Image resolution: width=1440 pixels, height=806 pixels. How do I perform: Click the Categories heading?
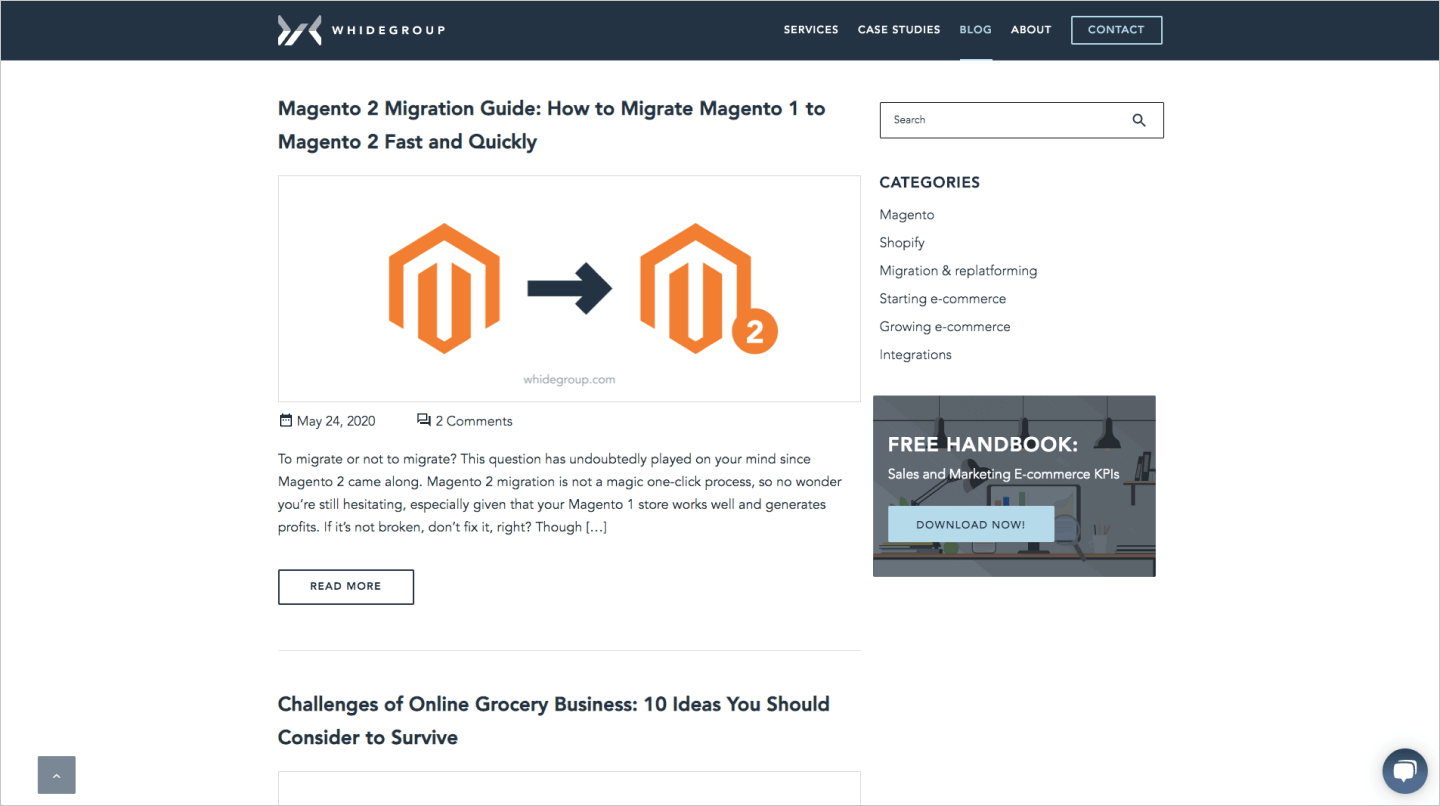pyautogui.click(x=929, y=182)
